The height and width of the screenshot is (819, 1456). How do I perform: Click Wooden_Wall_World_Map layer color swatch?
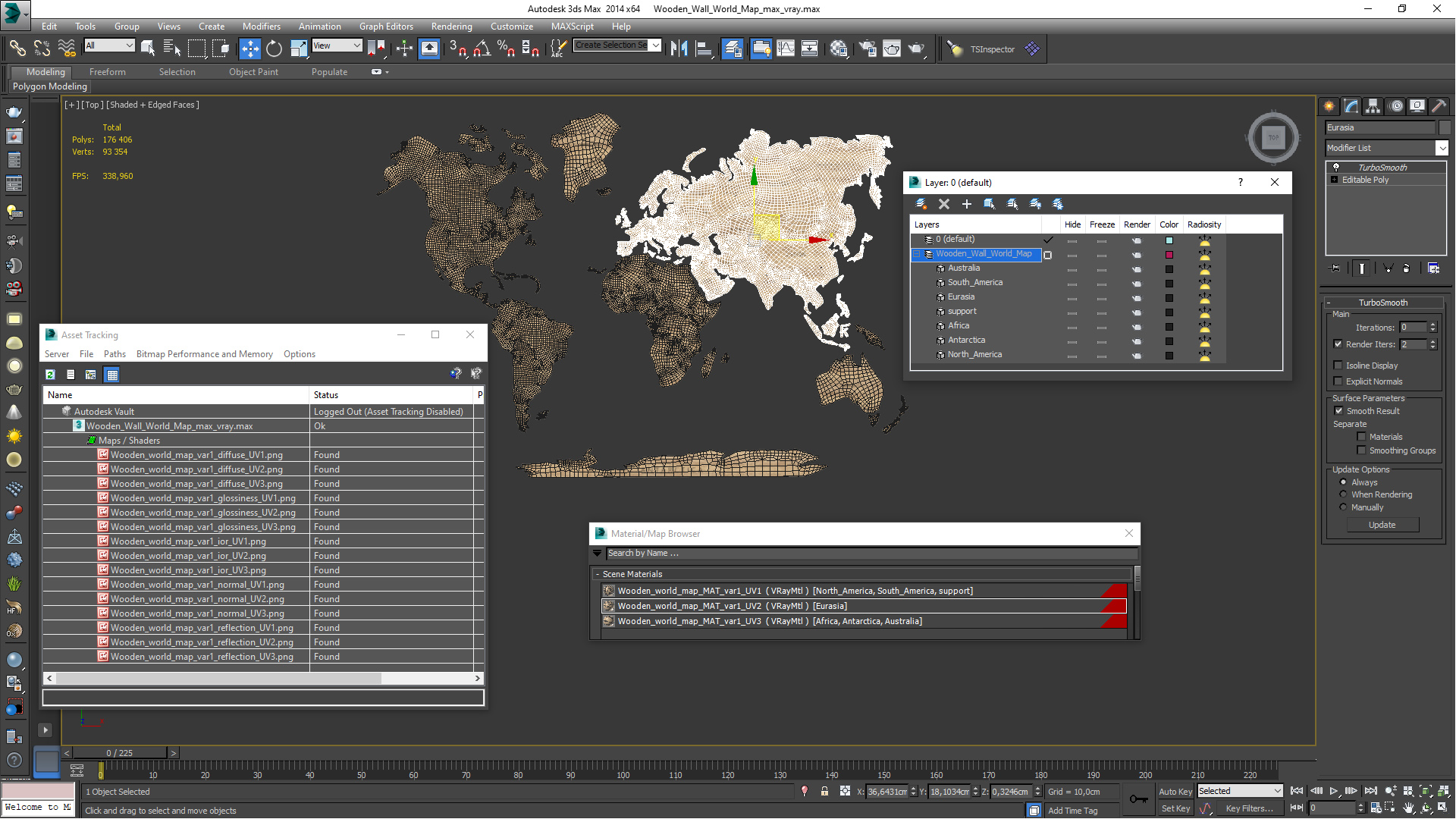pos(1169,255)
